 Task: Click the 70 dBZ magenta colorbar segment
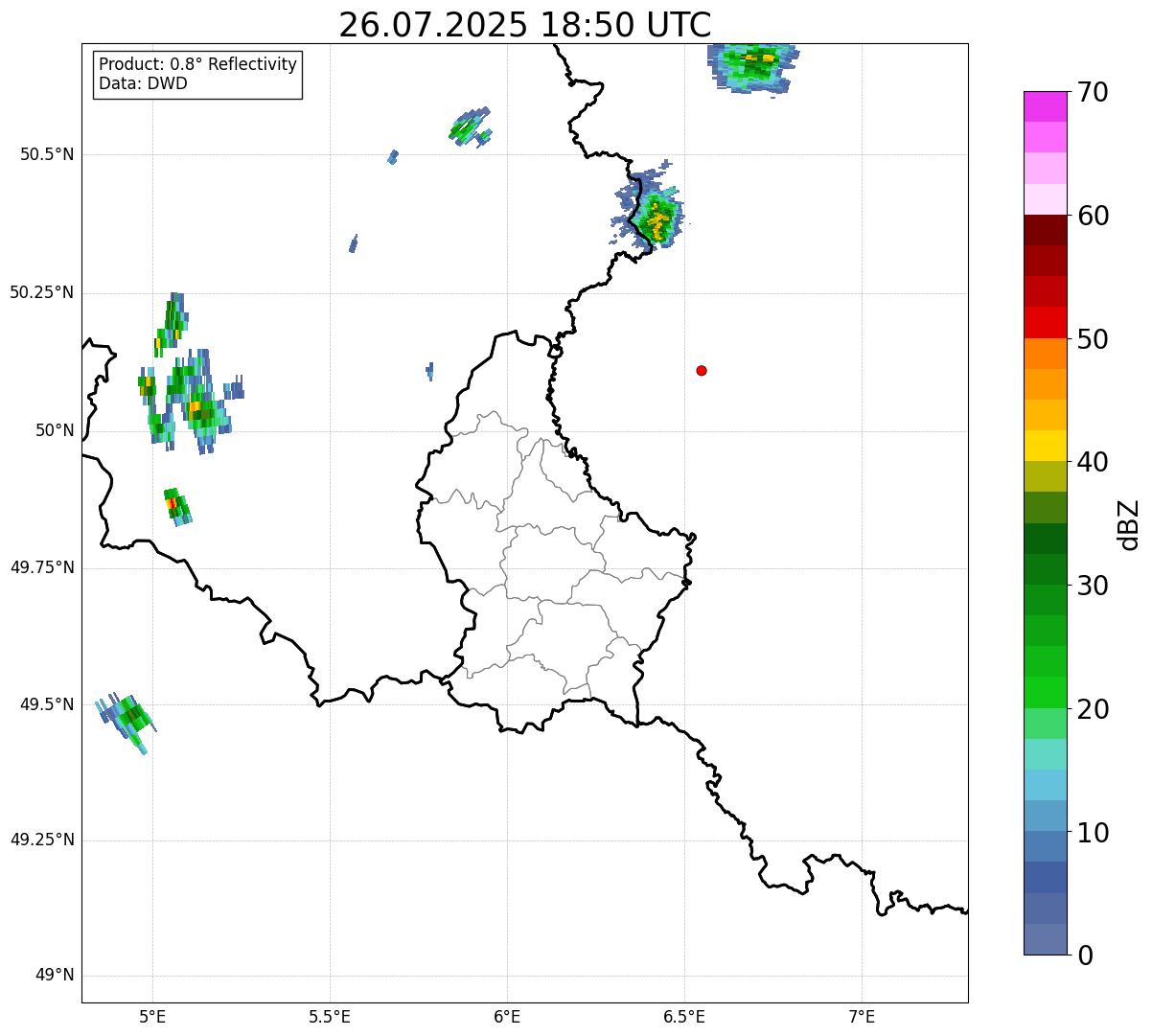(1045, 106)
